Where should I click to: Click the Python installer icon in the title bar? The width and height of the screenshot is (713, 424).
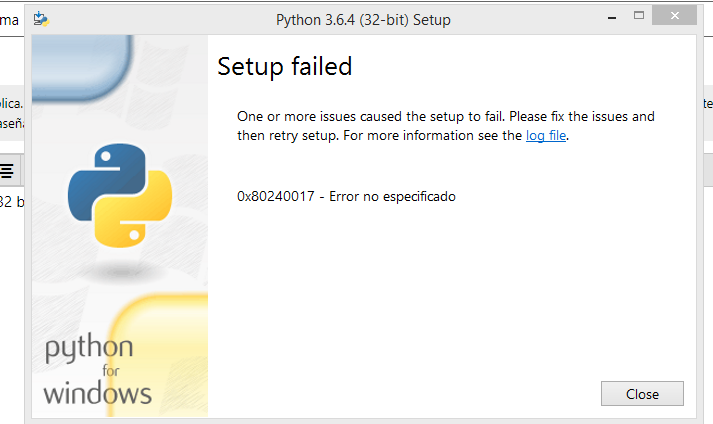coord(41,19)
